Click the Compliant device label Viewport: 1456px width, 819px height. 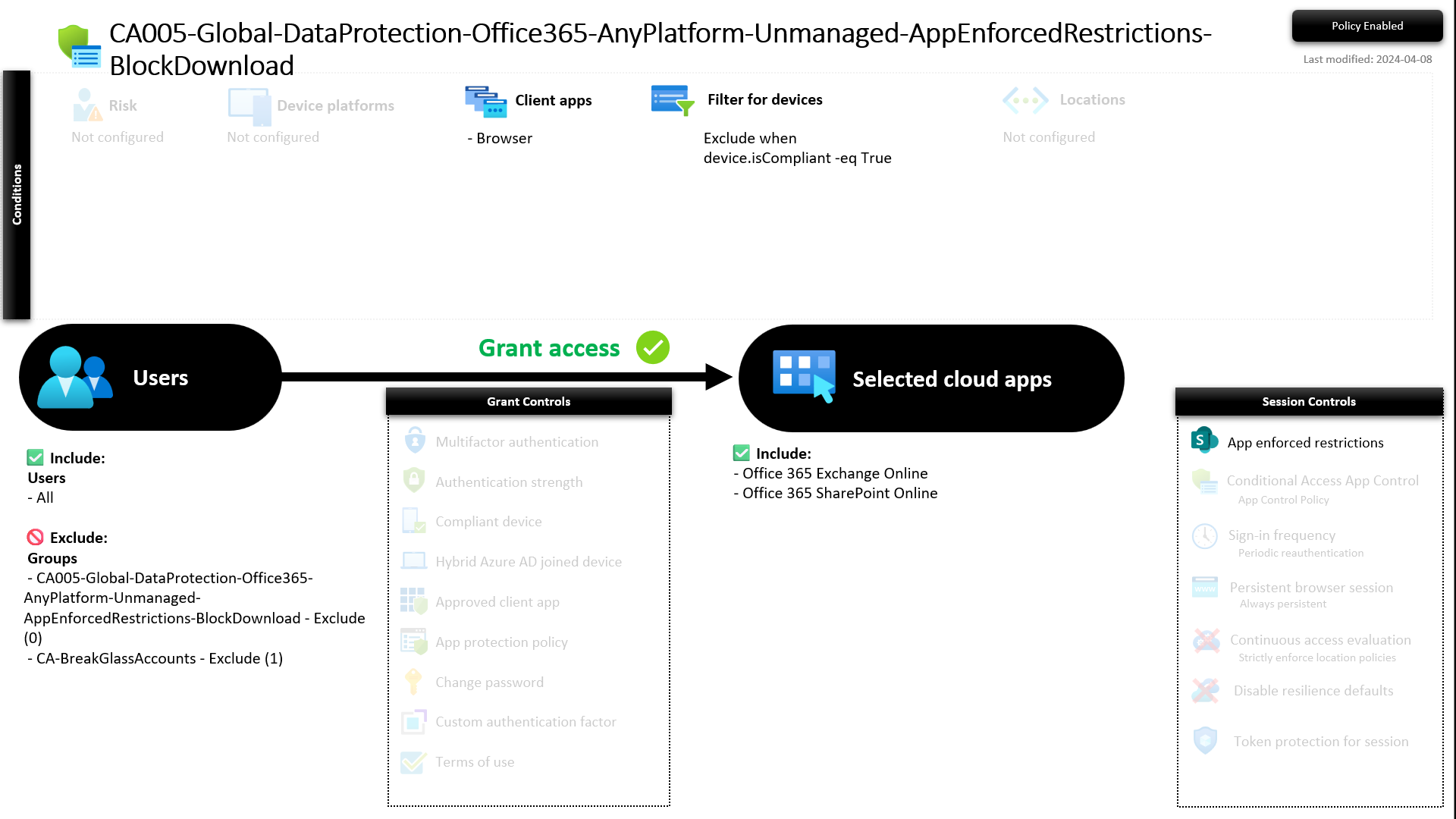[x=488, y=521]
